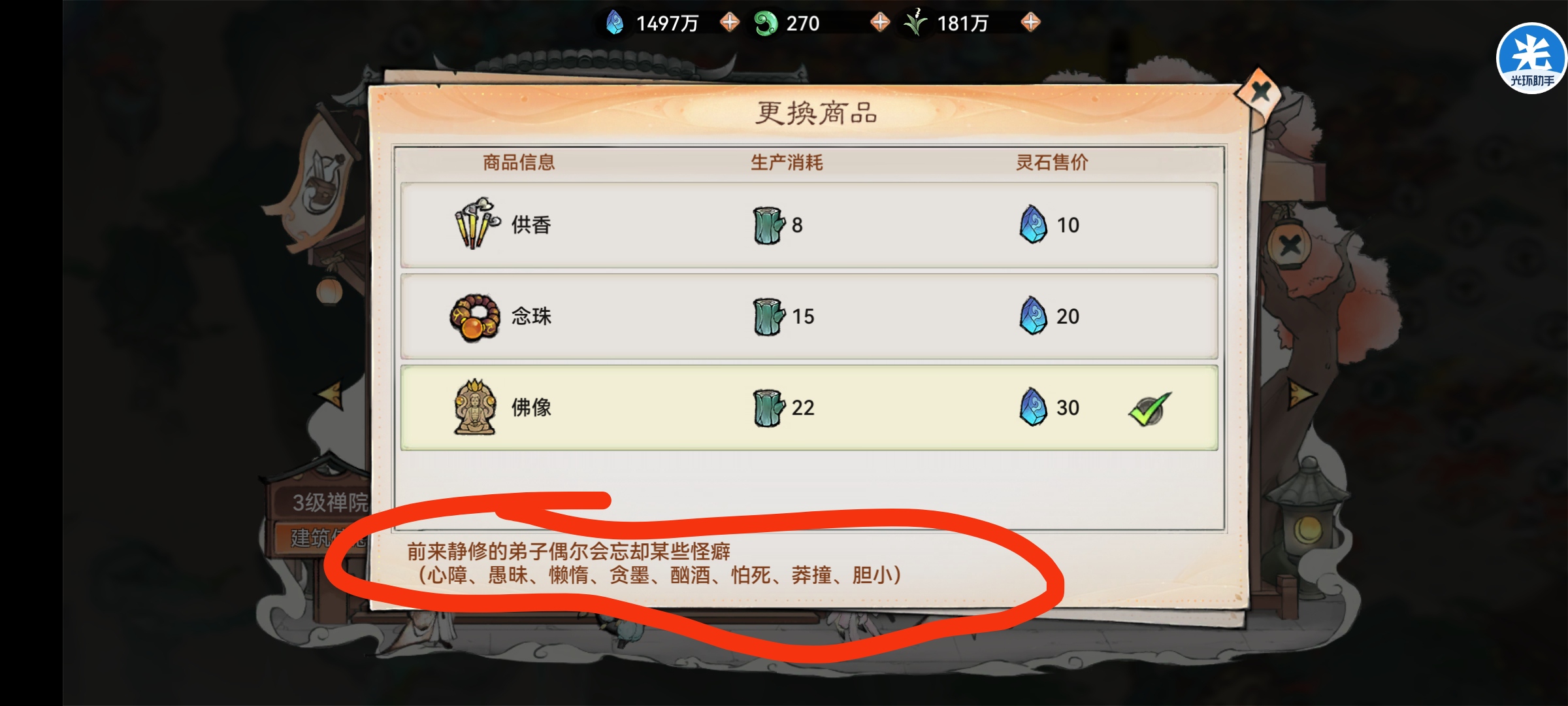Go to next building with right arrow
The image size is (1568, 706).
[1301, 394]
